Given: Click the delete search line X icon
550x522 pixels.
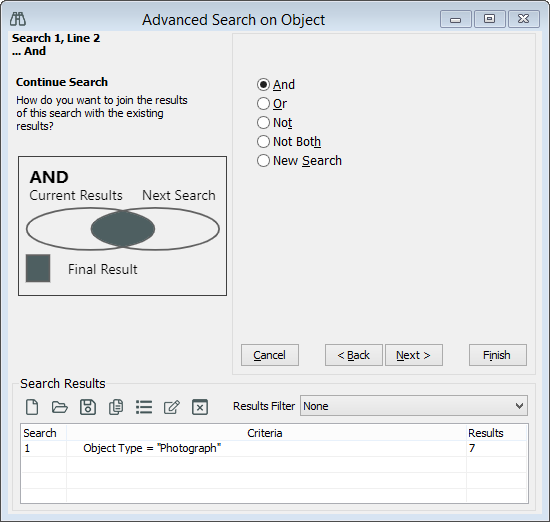Looking at the screenshot, I should pyautogui.click(x=200, y=407).
